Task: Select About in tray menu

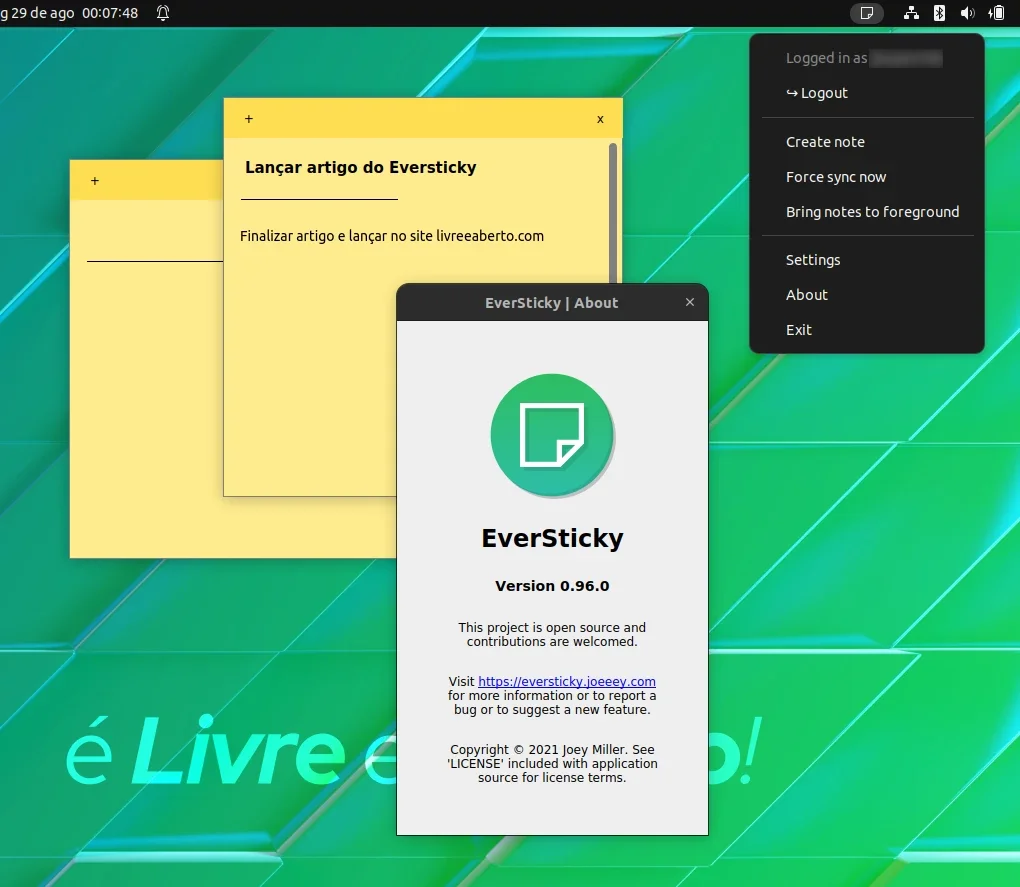Action: (807, 295)
